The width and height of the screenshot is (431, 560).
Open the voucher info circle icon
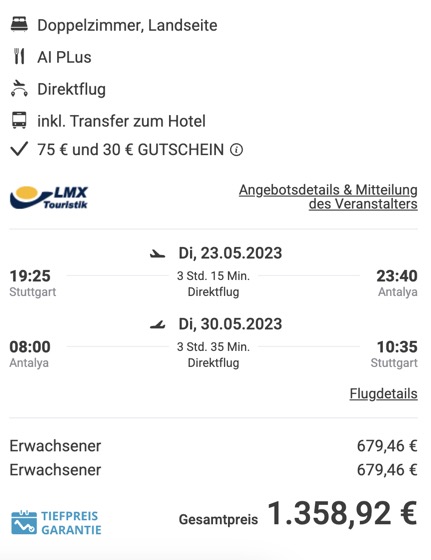pyautogui.click(x=236, y=150)
